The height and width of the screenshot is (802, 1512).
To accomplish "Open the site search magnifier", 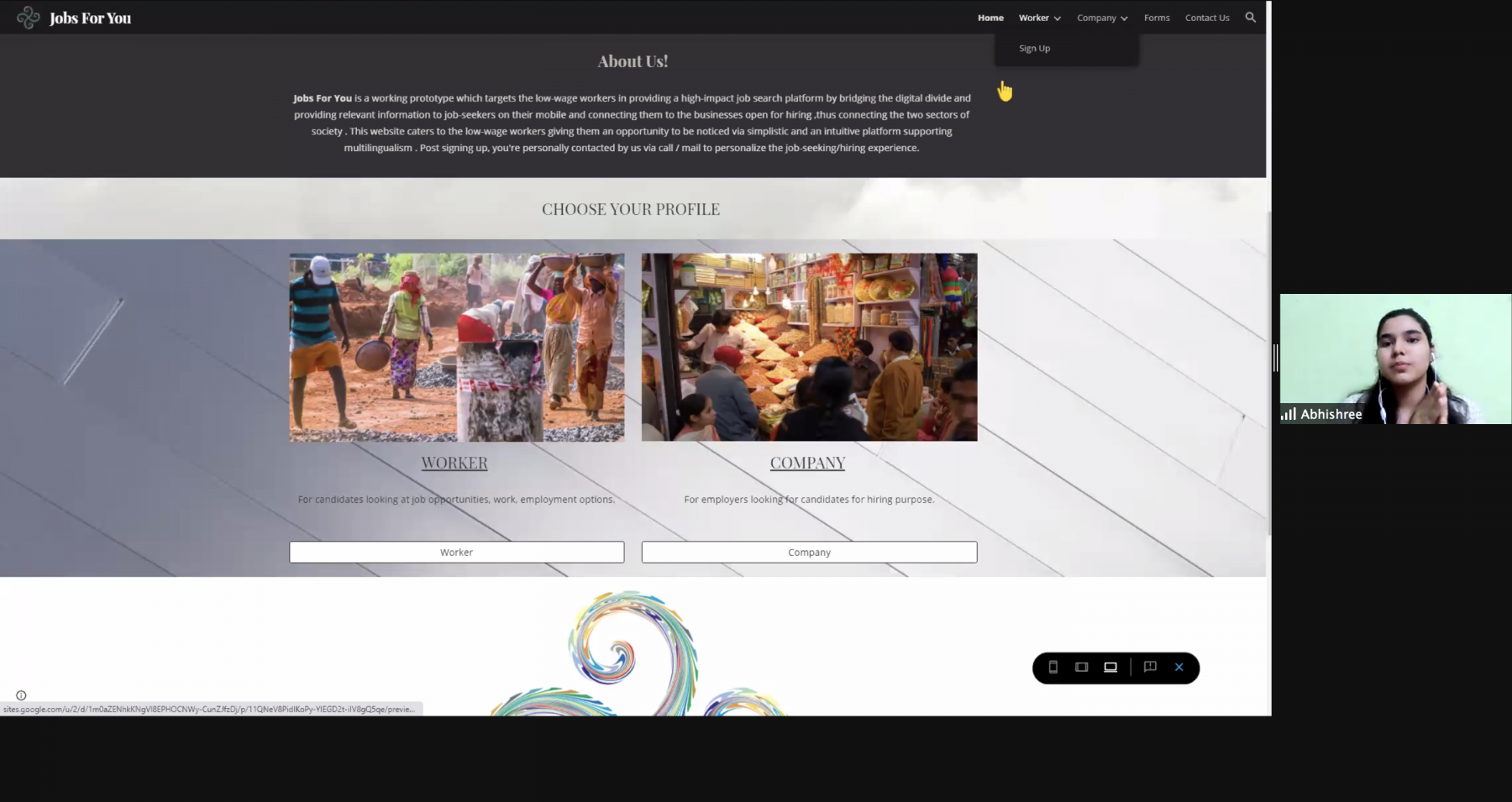I will [1250, 18].
